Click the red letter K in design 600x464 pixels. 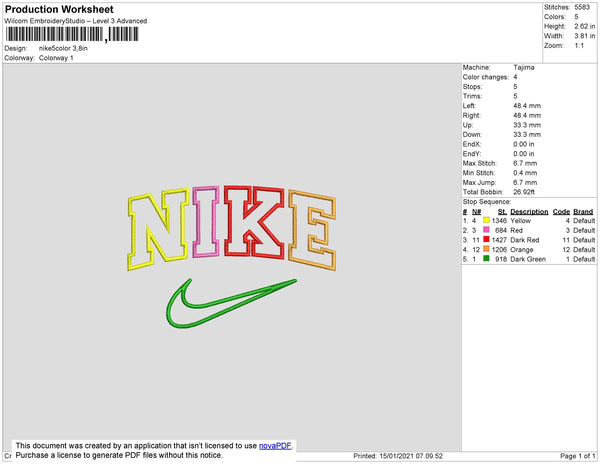pyautogui.click(x=254, y=222)
